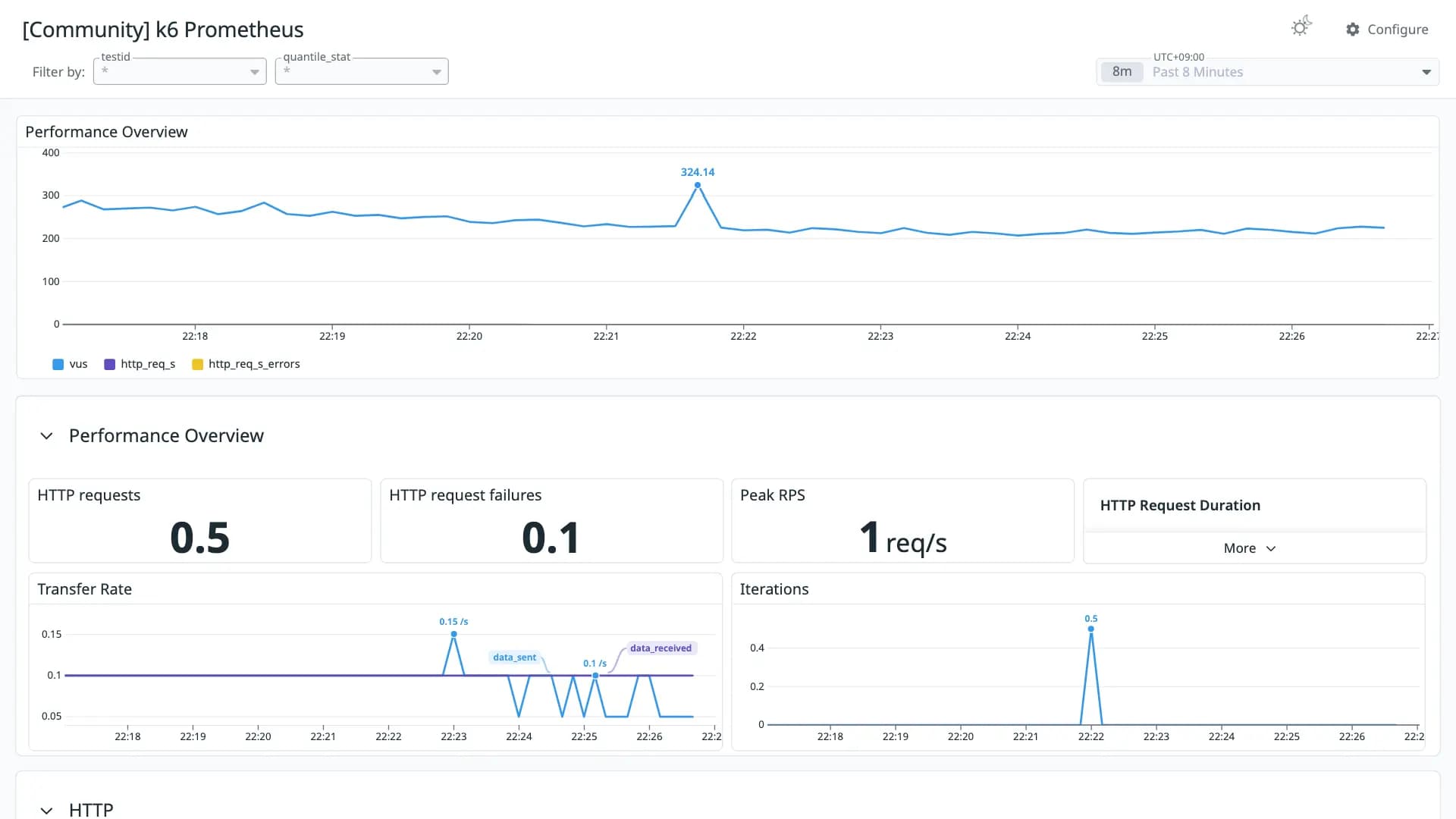Click the yellow http_req_s_errors color swatch

pyautogui.click(x=198, y=365)
